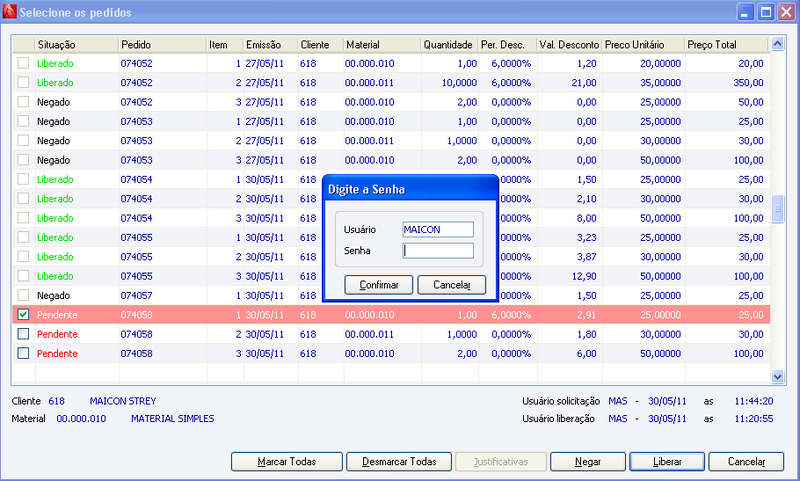The width and height of the screenshot is (800, 481).
Task: Click the scroll down arrow of the grid
Action: (x=777, y=377)
